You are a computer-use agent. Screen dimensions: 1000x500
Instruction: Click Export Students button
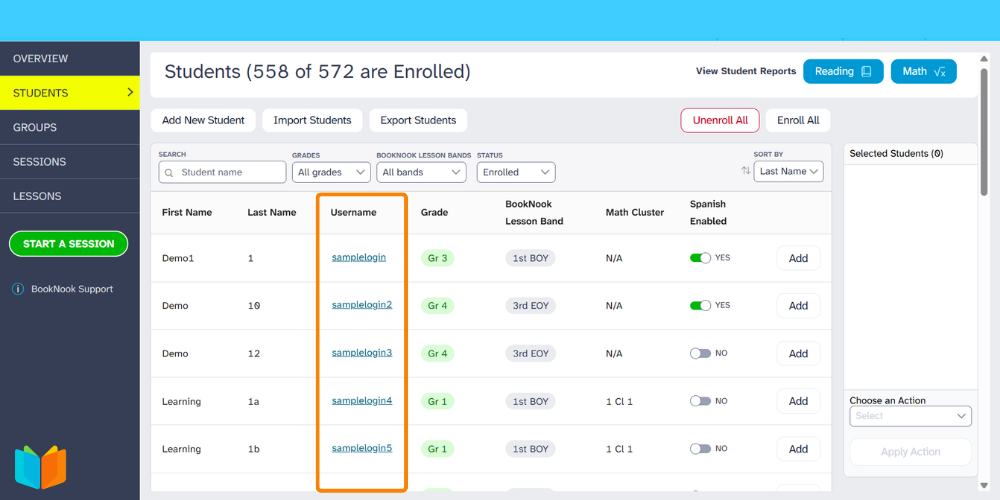(x=418, y=120)
